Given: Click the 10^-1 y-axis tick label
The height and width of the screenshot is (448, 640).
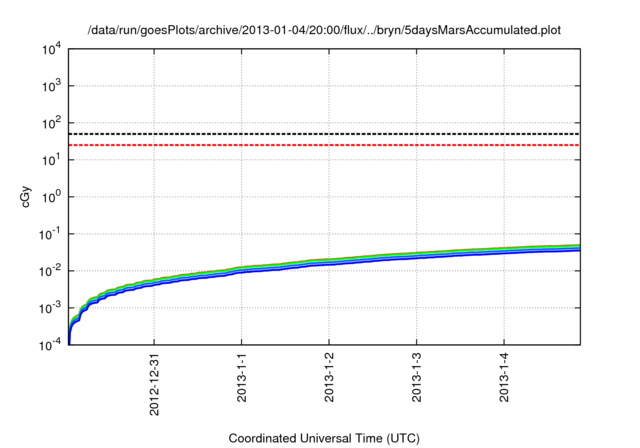Looking at the screenshot, I should pos(50,234).
